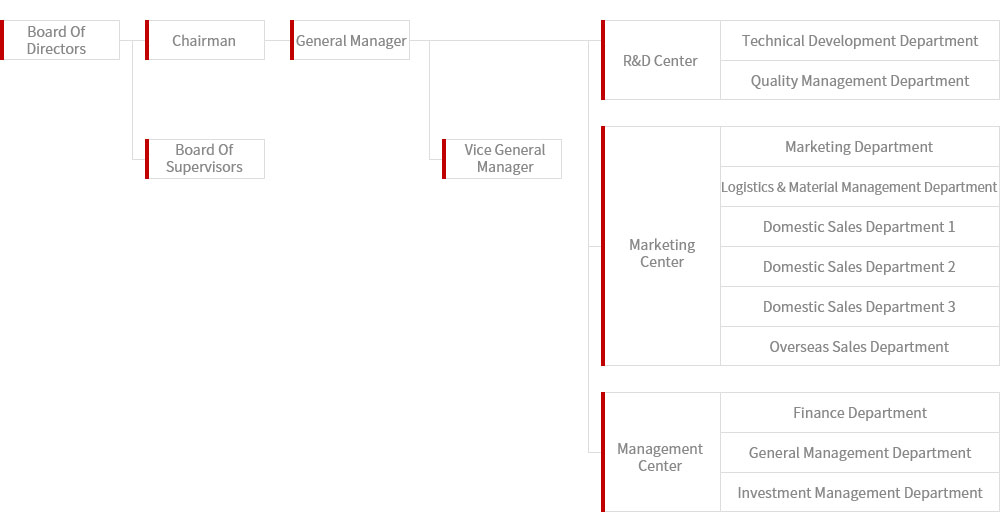1000x512 pixels.
Task: Click the Board Of Directors box
Action: [58, 40]
